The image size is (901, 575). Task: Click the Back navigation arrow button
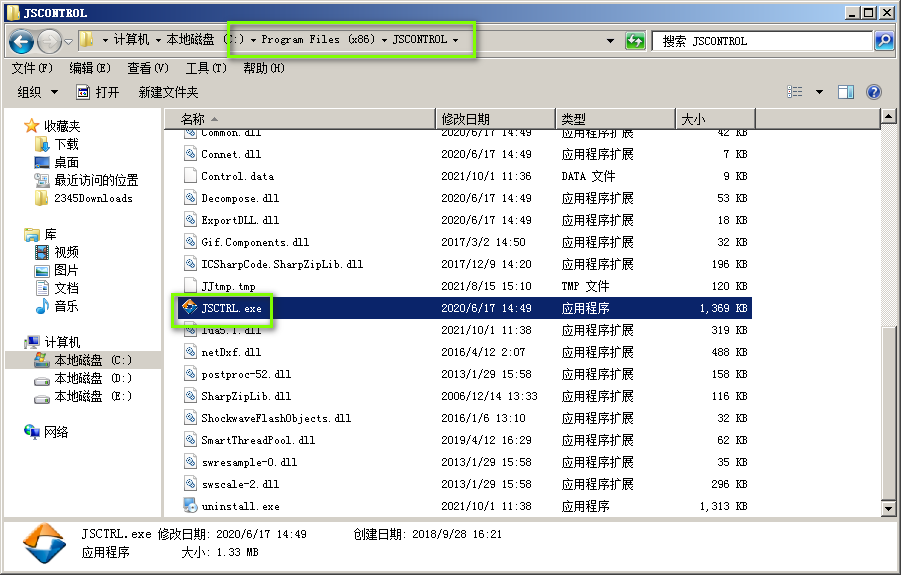pyautogui.click(x=22, y=41)
